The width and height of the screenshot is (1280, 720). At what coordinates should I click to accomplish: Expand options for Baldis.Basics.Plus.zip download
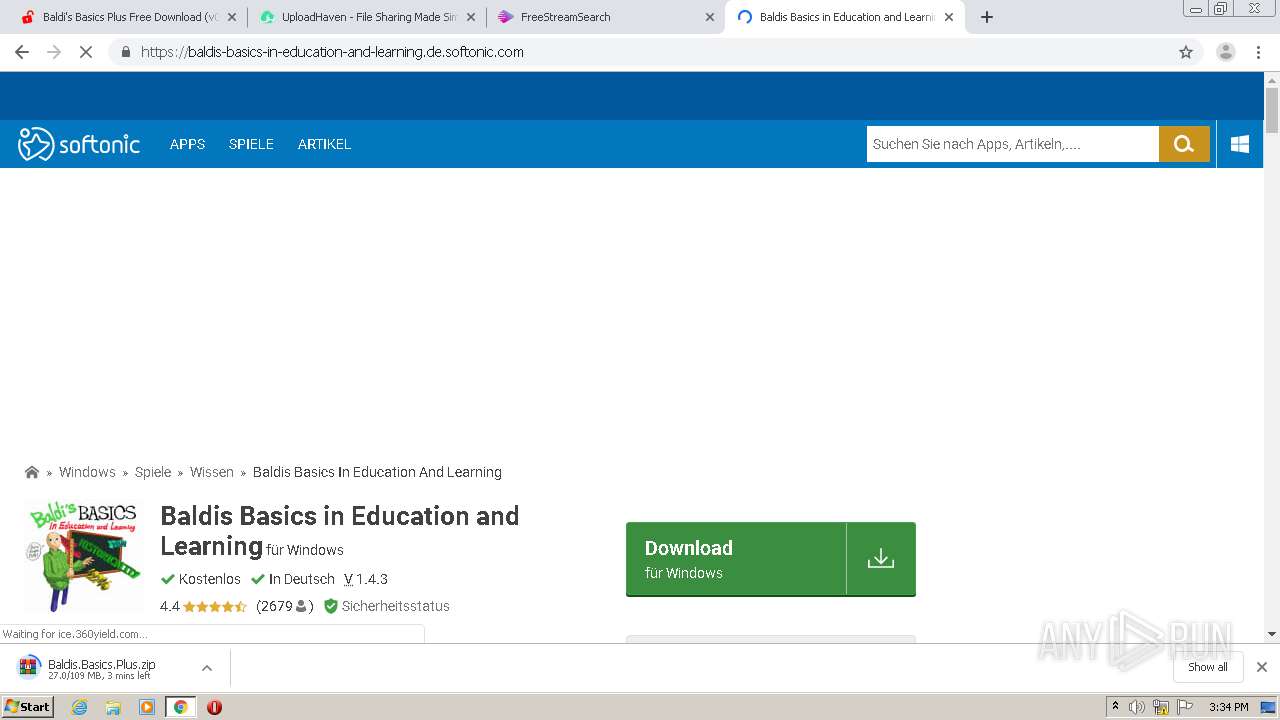coord(207,668)
